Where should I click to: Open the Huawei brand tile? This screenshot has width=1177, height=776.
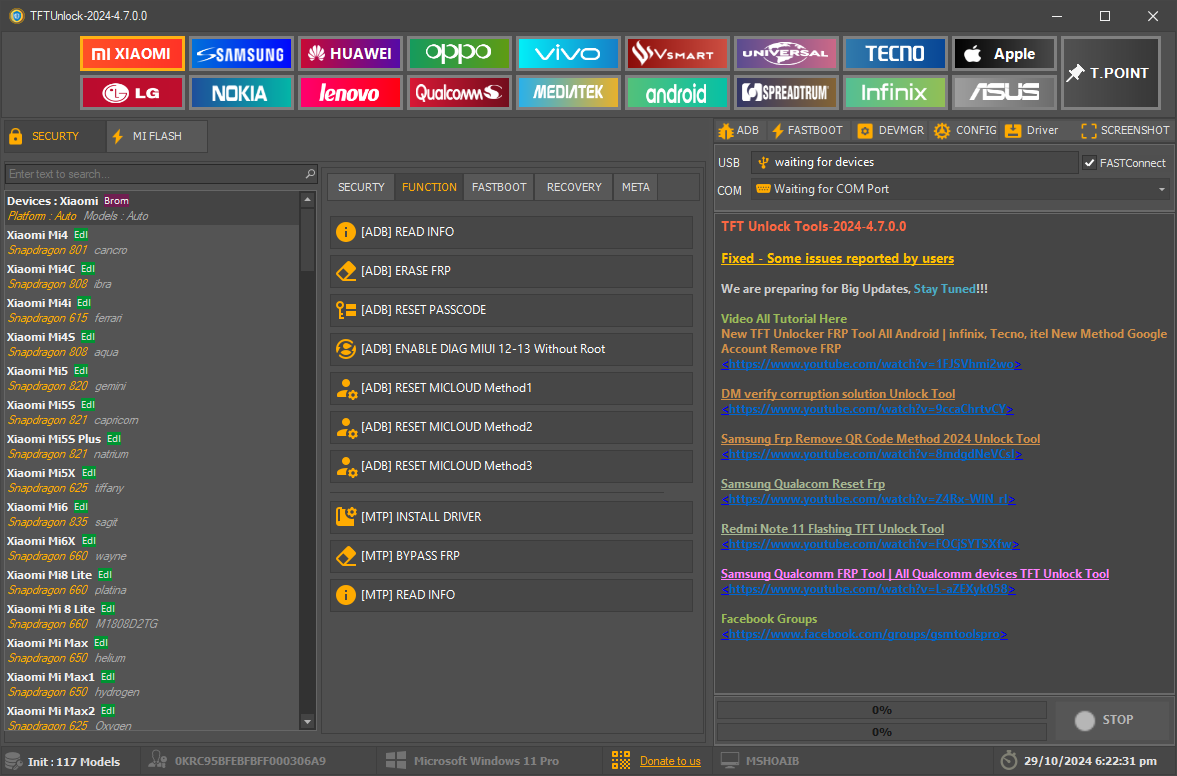tap(350, 54)
